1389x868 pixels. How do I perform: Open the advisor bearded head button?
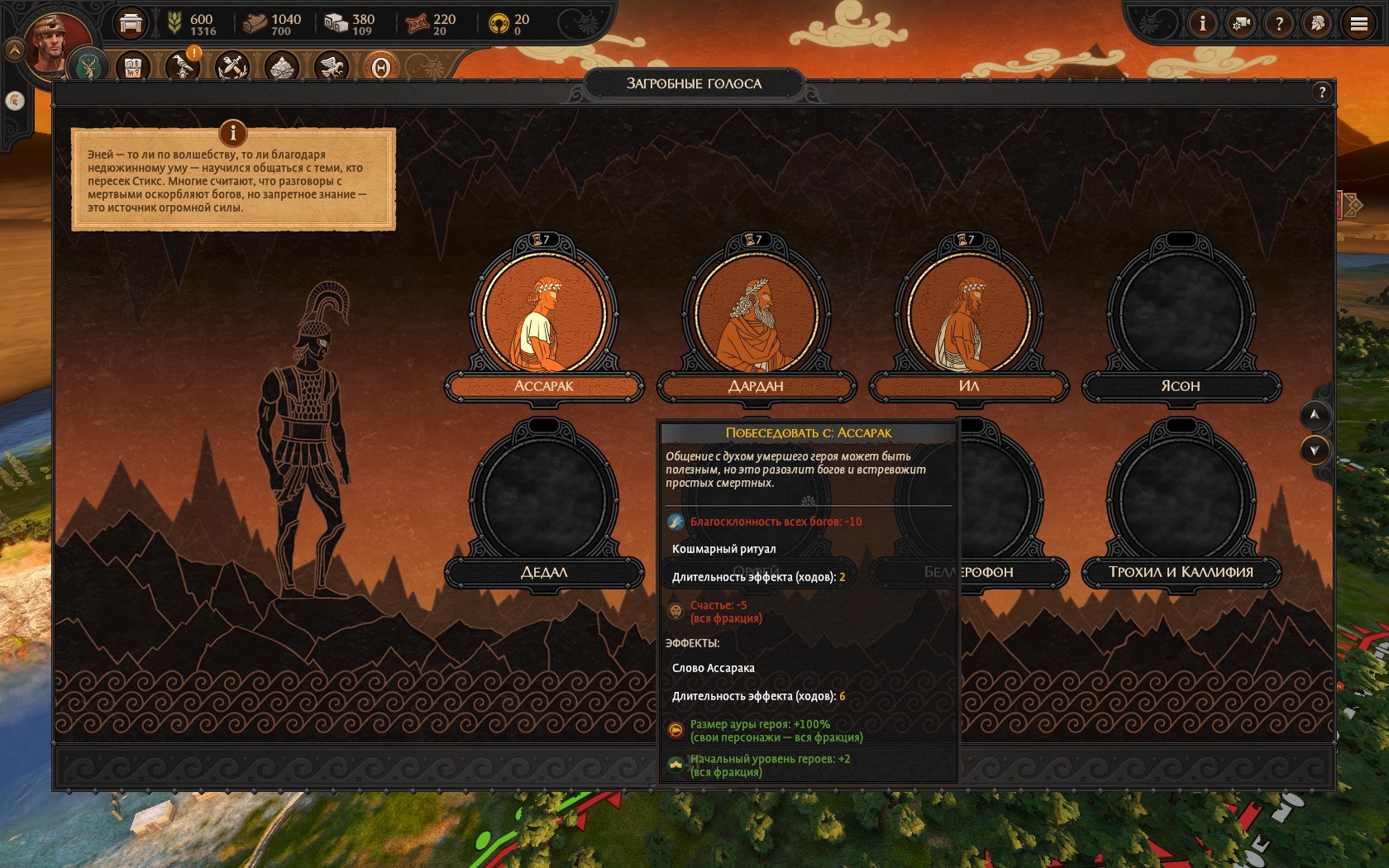click(1318, 23)
